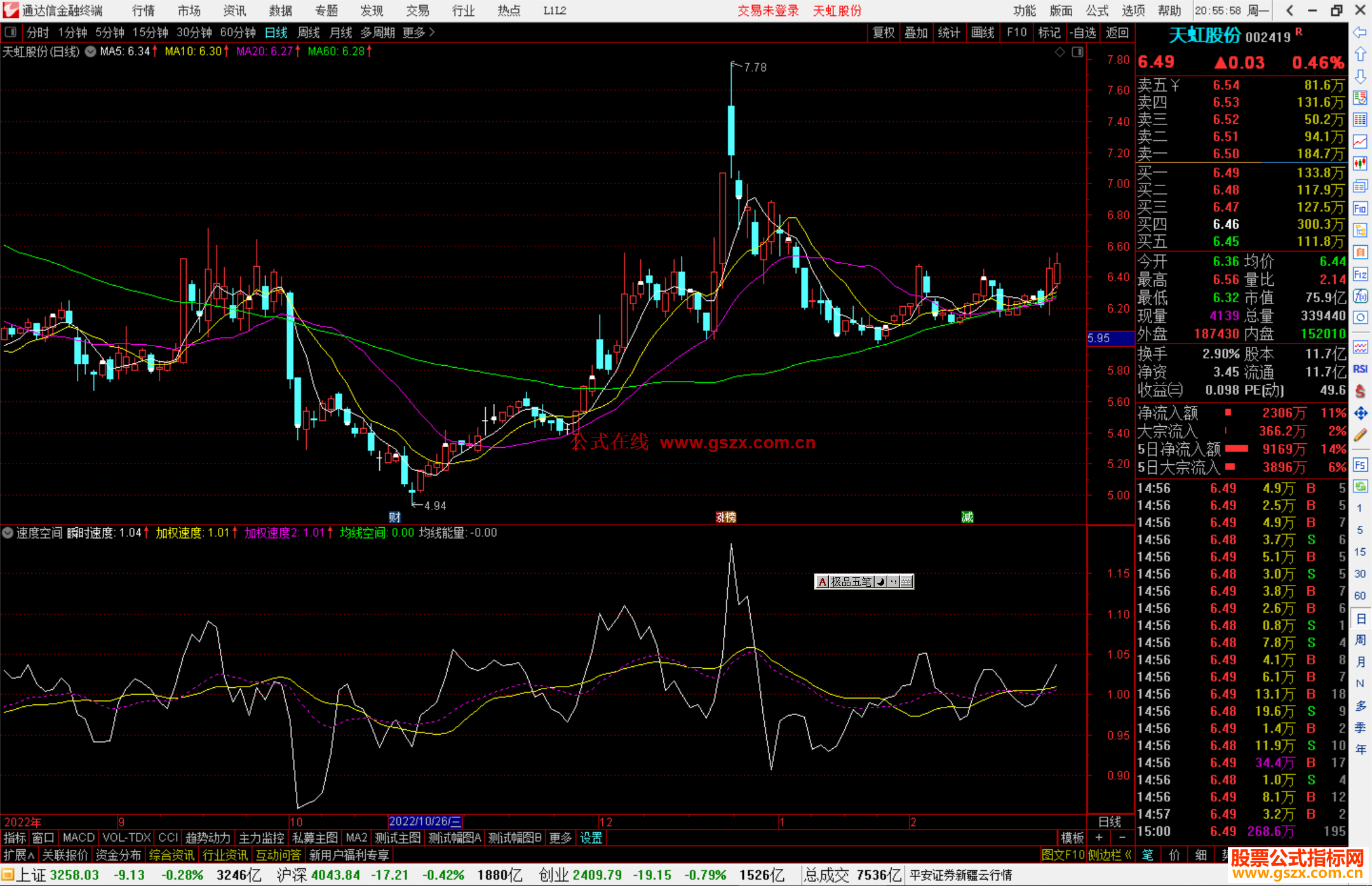
Task: Expand the 更多 periods dropdown in timeframe bar
Action: click(419, 32)
